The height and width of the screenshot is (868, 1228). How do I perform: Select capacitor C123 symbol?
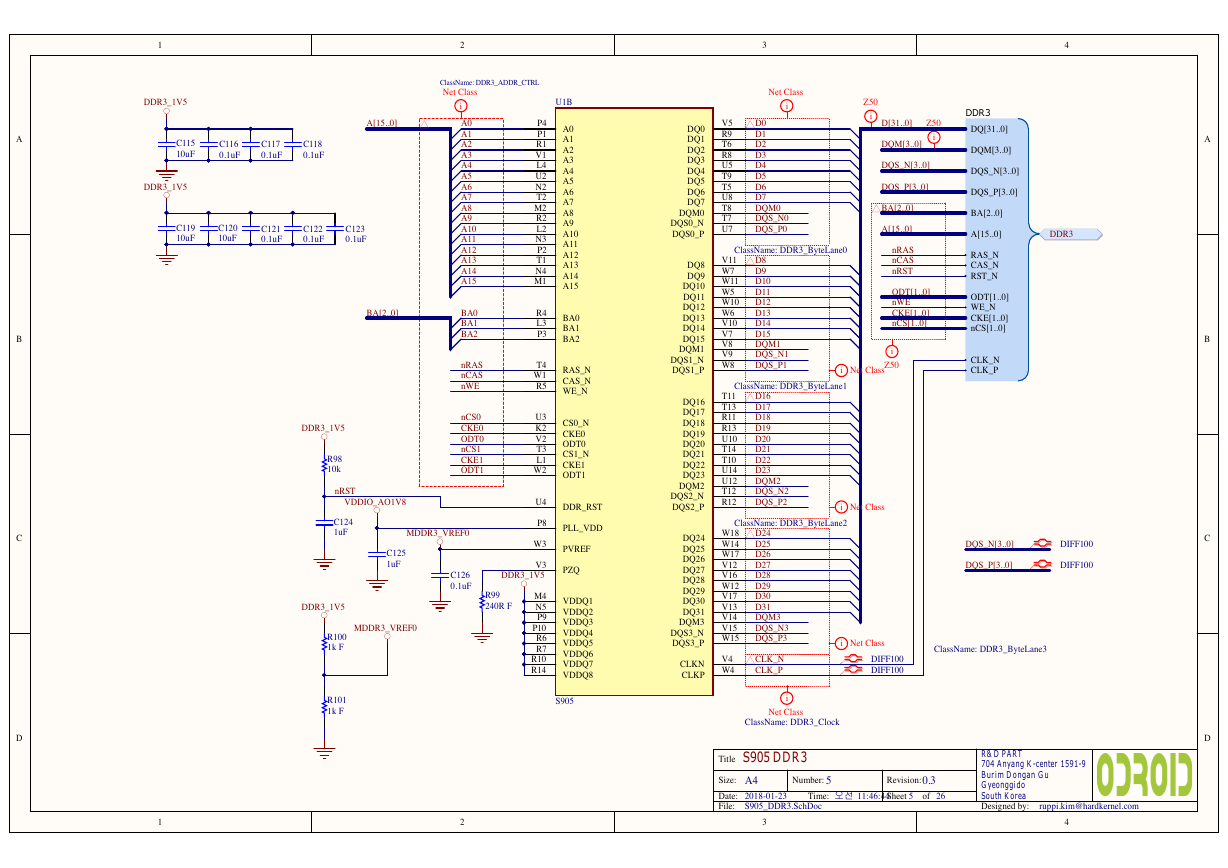click(333, 227)
